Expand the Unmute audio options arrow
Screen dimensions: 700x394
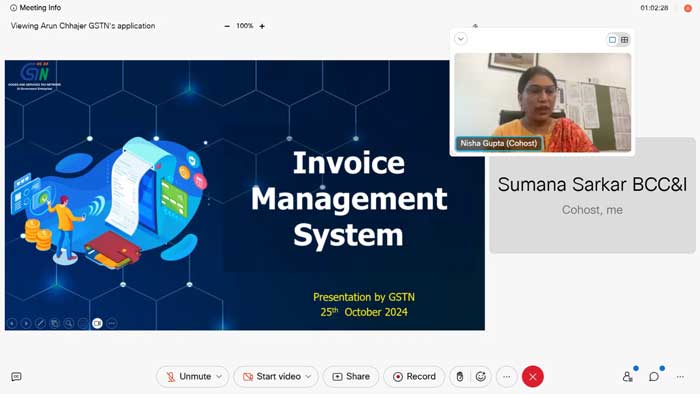[219, 377]
